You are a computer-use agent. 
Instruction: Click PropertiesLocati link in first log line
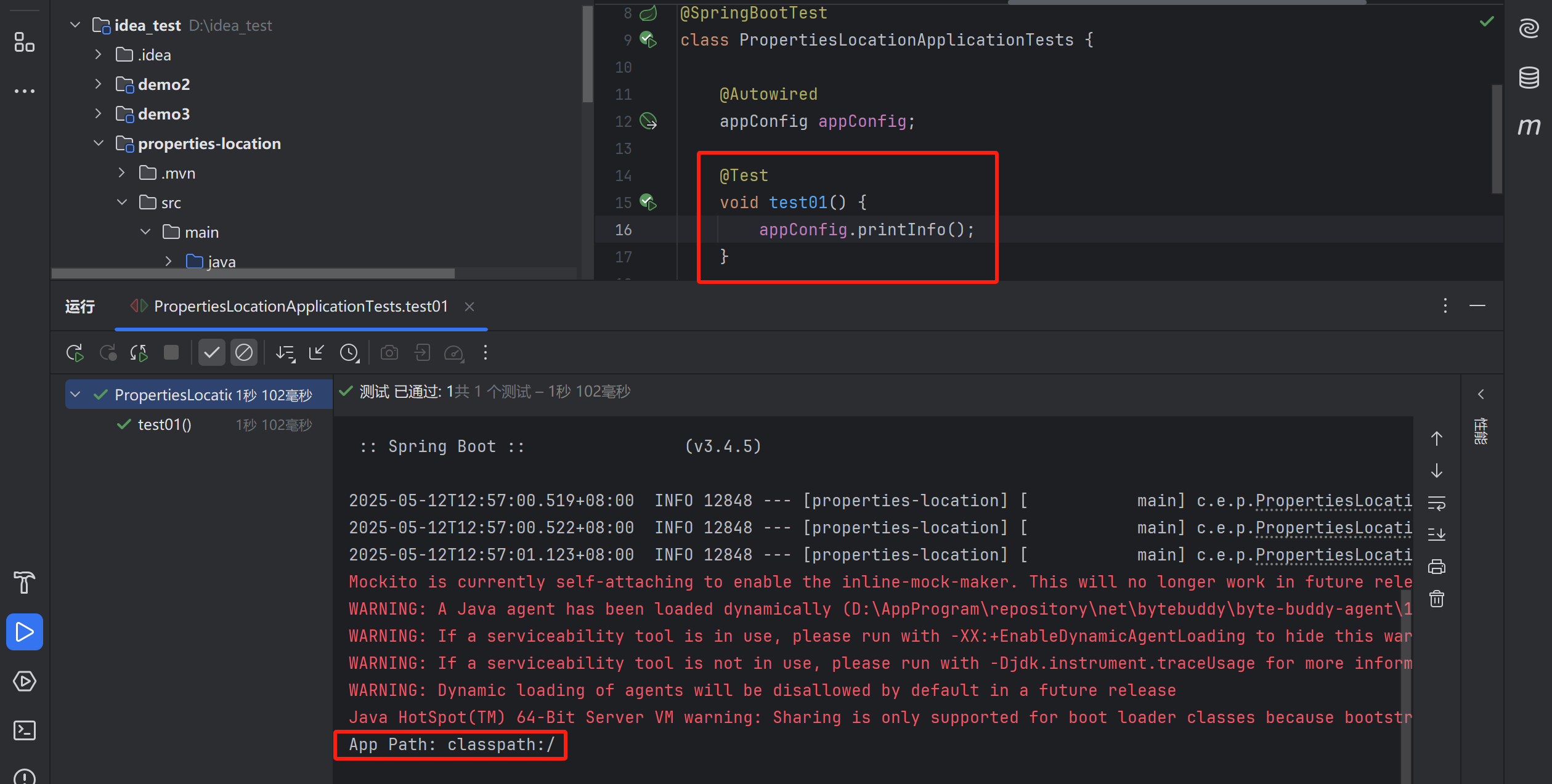tap(1333, 501)
